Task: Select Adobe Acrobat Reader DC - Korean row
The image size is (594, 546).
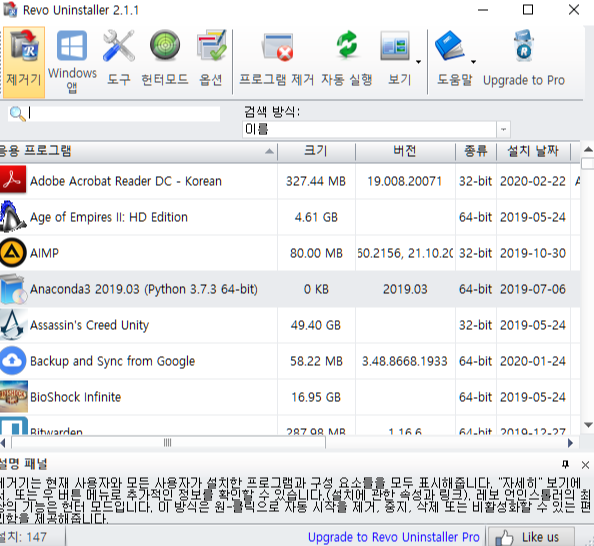Action: [290, 181]
